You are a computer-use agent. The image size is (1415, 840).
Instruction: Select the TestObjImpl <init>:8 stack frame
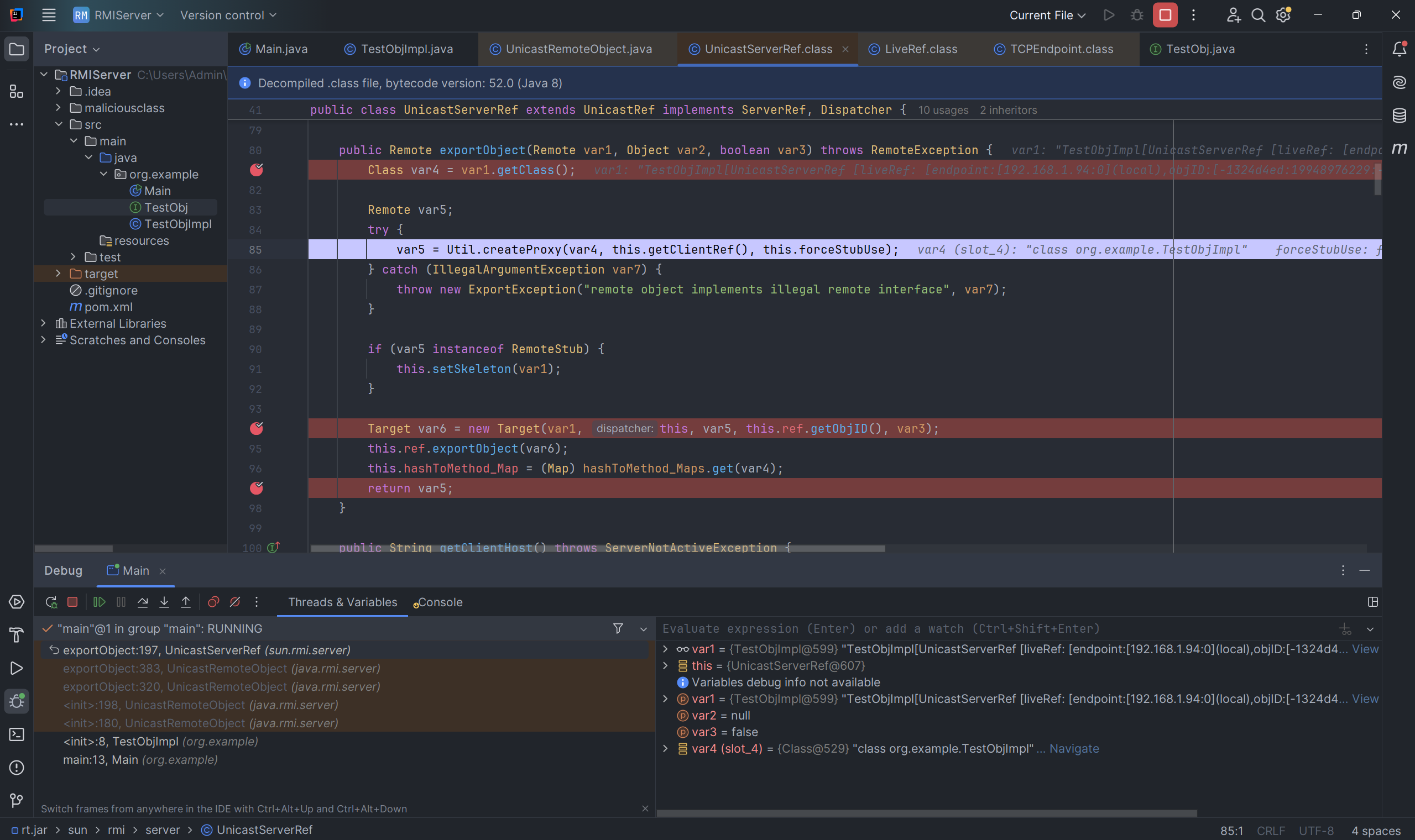coord(344,742)
